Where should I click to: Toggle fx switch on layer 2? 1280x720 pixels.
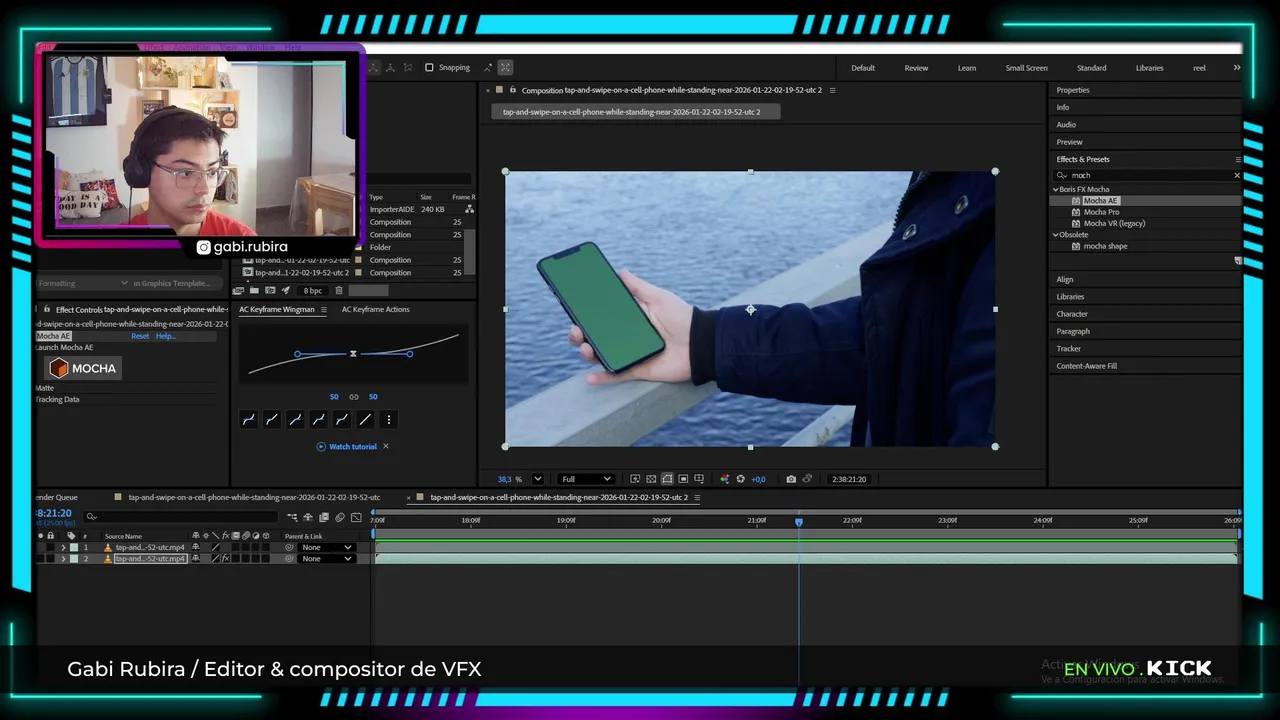(226, 559)
